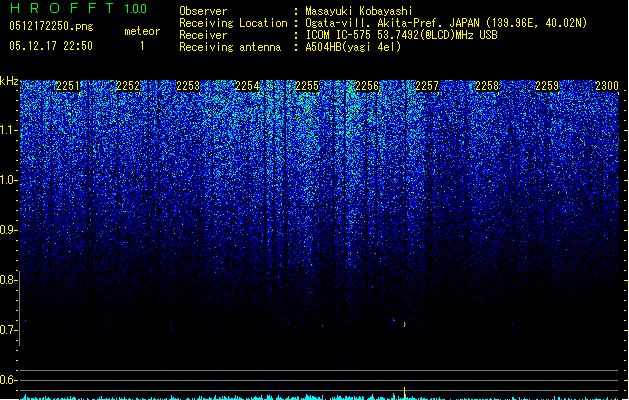Click the 'meteor' label
The width and height of the screenshot is (629, 400).
[142, 31]
